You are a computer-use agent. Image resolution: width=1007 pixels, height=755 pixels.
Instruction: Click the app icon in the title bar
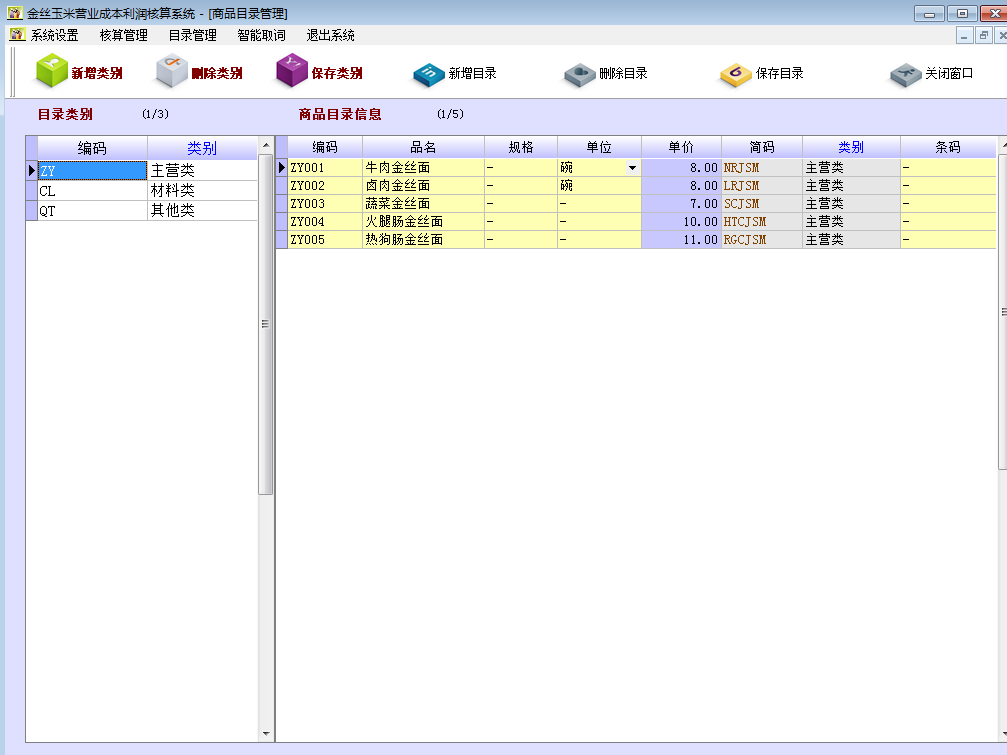click(x=14, y=14)
